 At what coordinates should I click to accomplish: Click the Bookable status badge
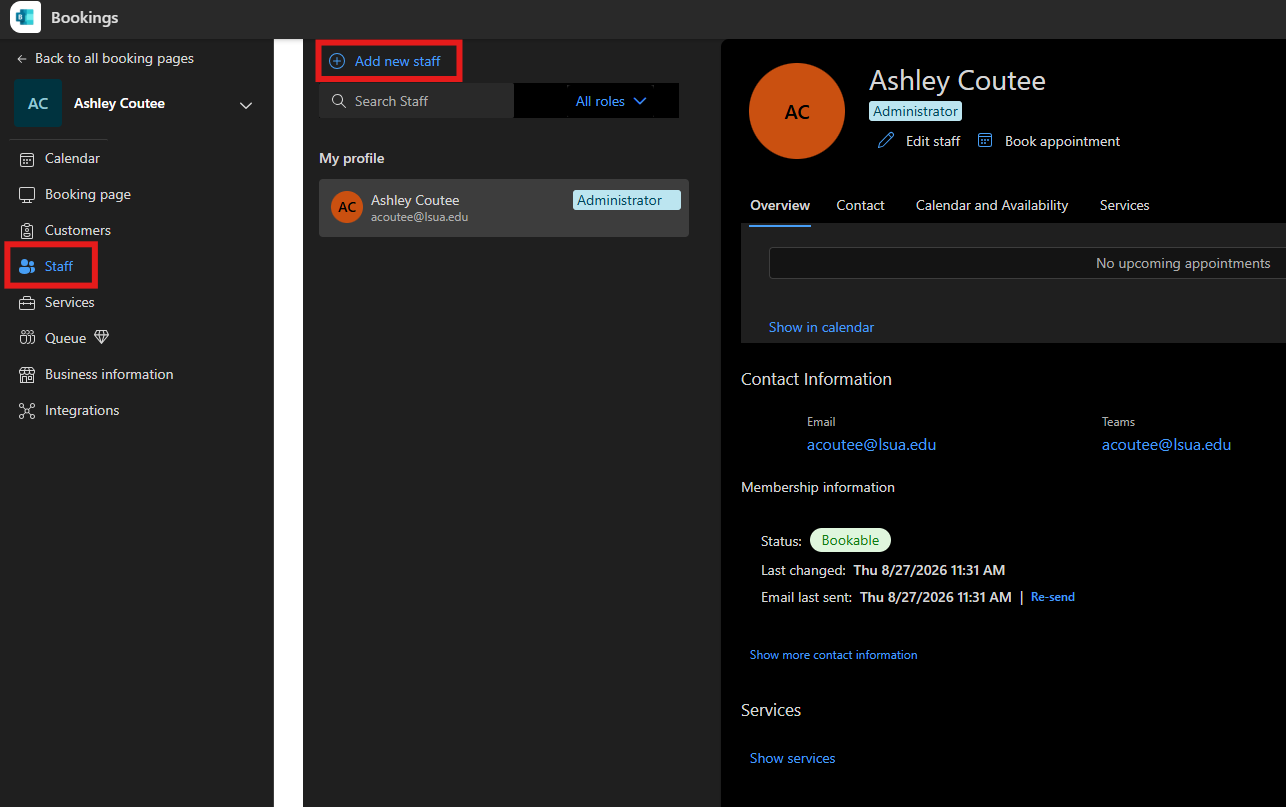click(850, 540)
